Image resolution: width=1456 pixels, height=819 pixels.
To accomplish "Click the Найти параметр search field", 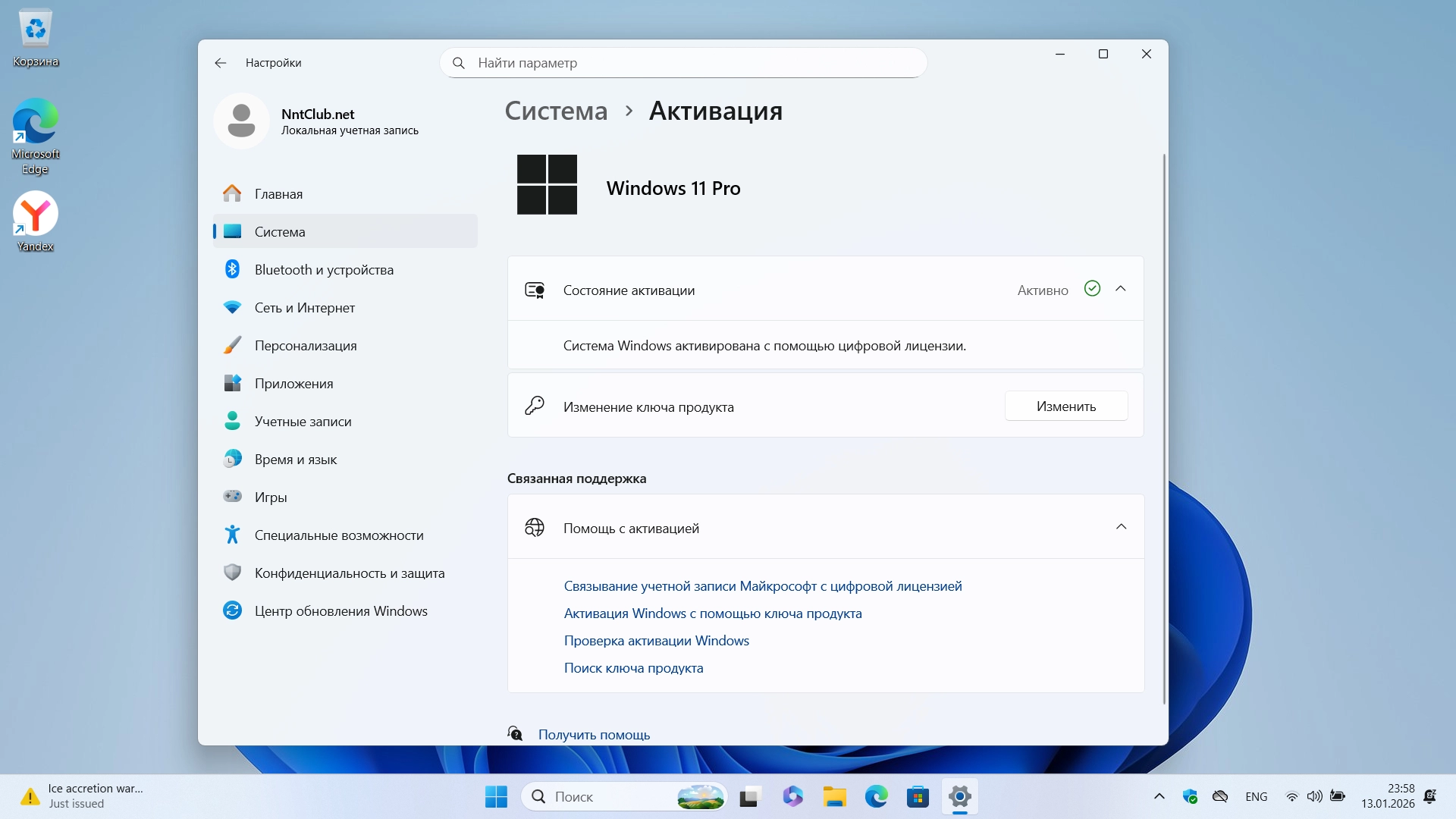I will 682,63.
